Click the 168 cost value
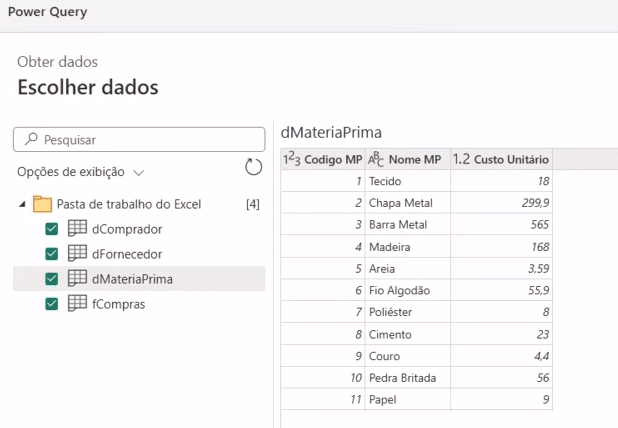The height and width of the screenshot is (428, 618). point(540,247)
